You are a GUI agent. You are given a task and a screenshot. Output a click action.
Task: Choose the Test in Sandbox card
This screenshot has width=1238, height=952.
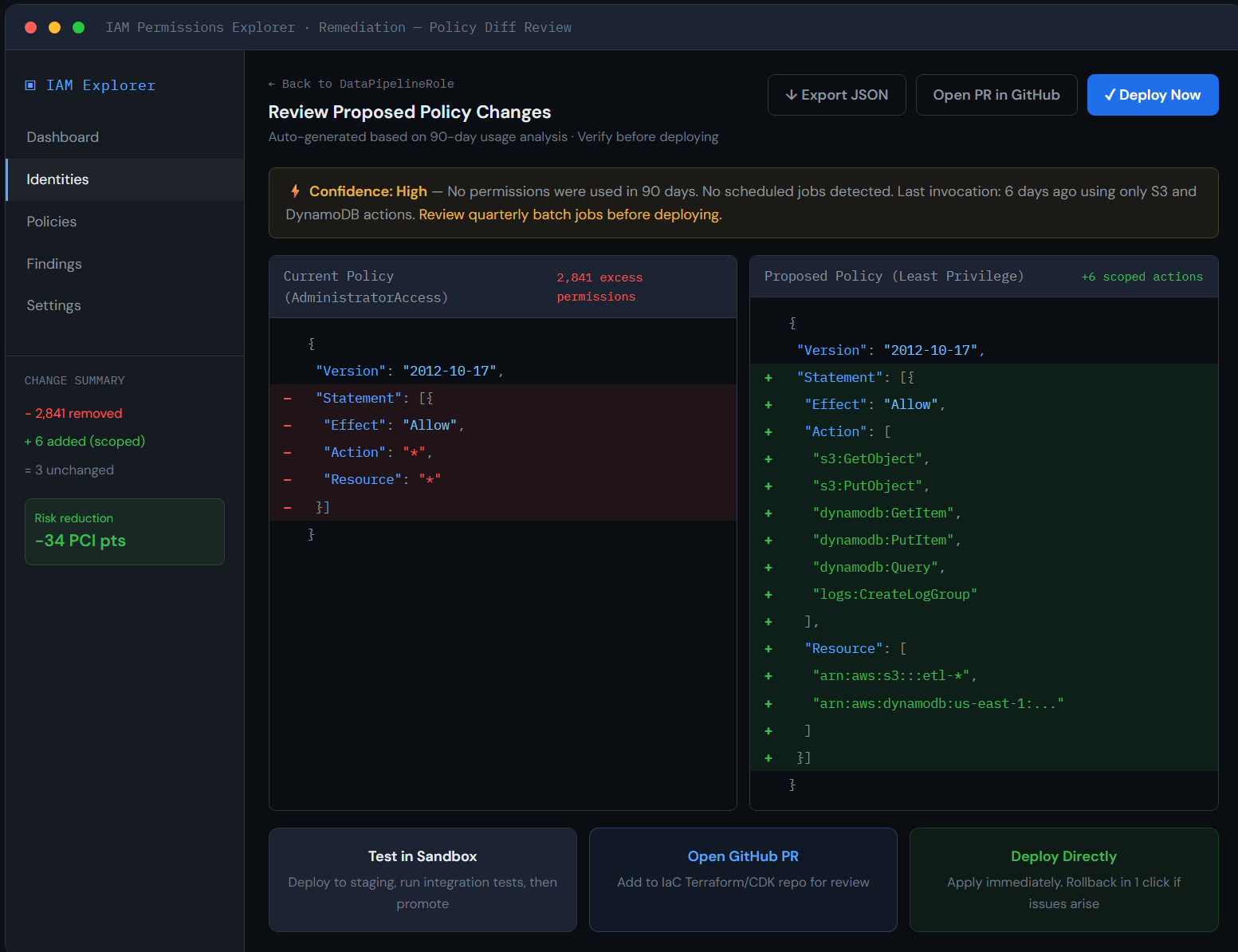click(422, 879)
